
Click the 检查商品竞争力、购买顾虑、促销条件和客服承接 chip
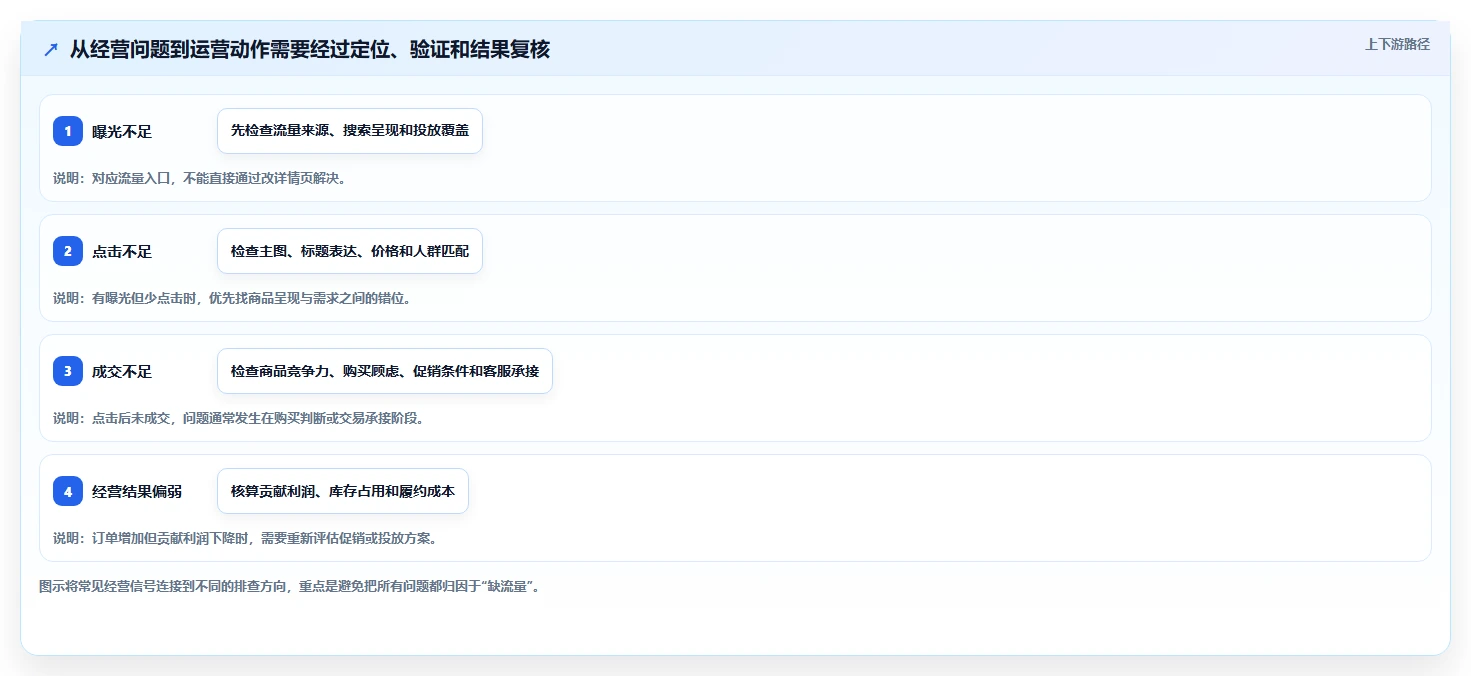[x=385, y=371]
